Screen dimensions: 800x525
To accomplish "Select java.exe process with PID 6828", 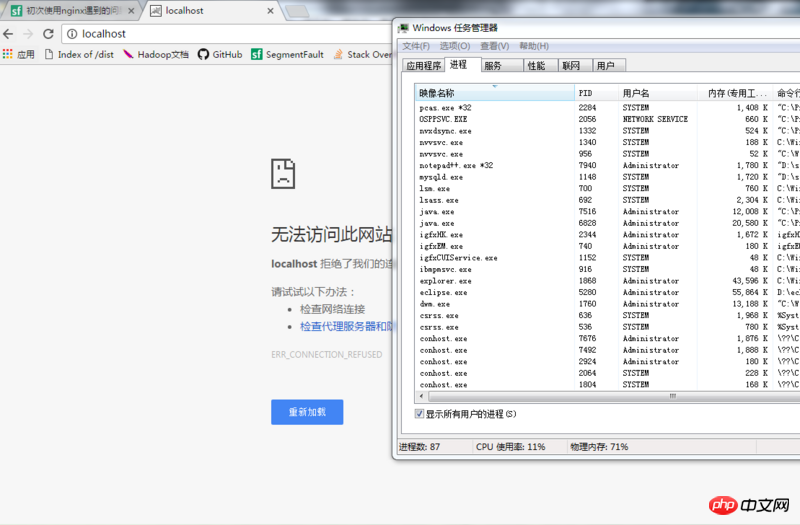I will click(x=607, y=223).
